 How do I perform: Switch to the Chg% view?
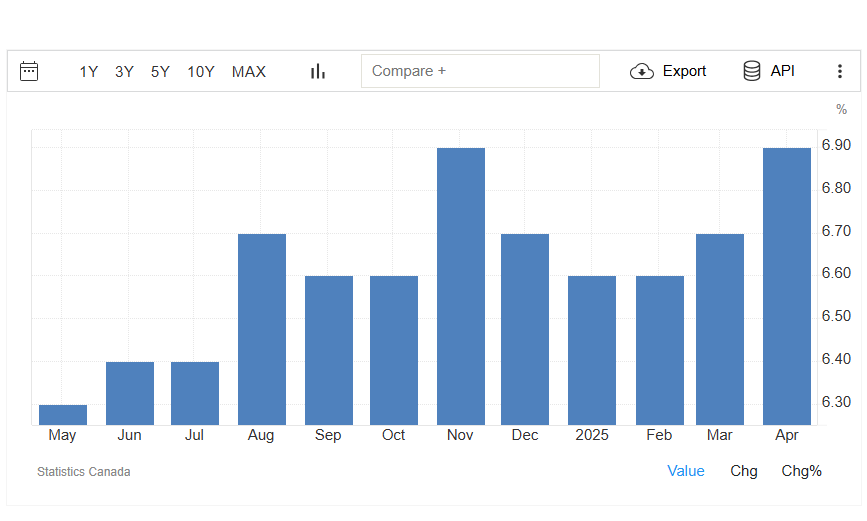(x=801, y=471)
